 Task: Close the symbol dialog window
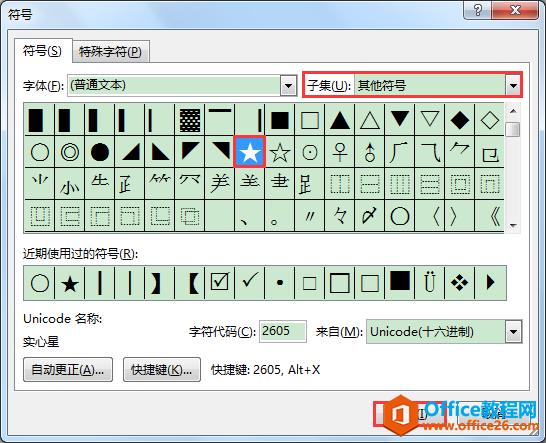tap(515, 10)
